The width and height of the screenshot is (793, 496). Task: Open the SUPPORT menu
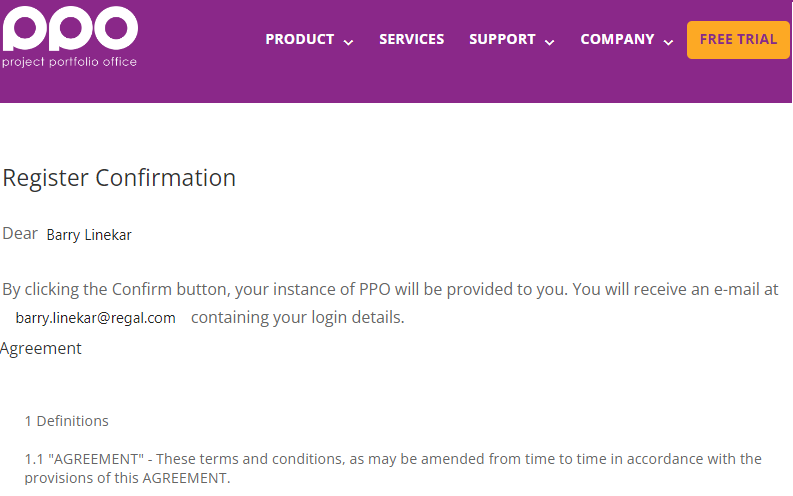(502, 39)
